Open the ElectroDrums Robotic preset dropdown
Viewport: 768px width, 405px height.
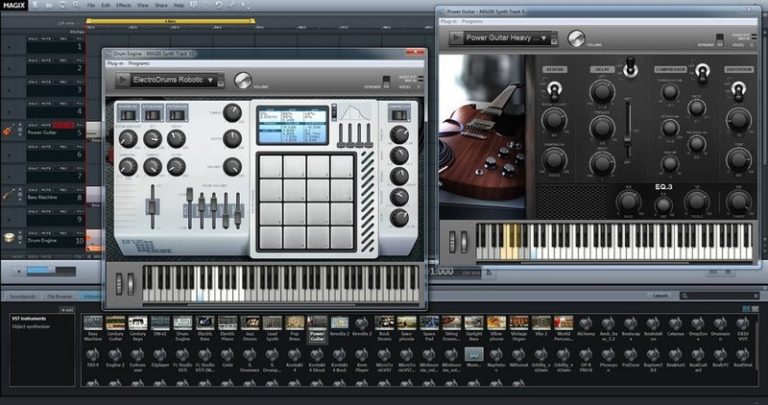(x=173, y=80)
